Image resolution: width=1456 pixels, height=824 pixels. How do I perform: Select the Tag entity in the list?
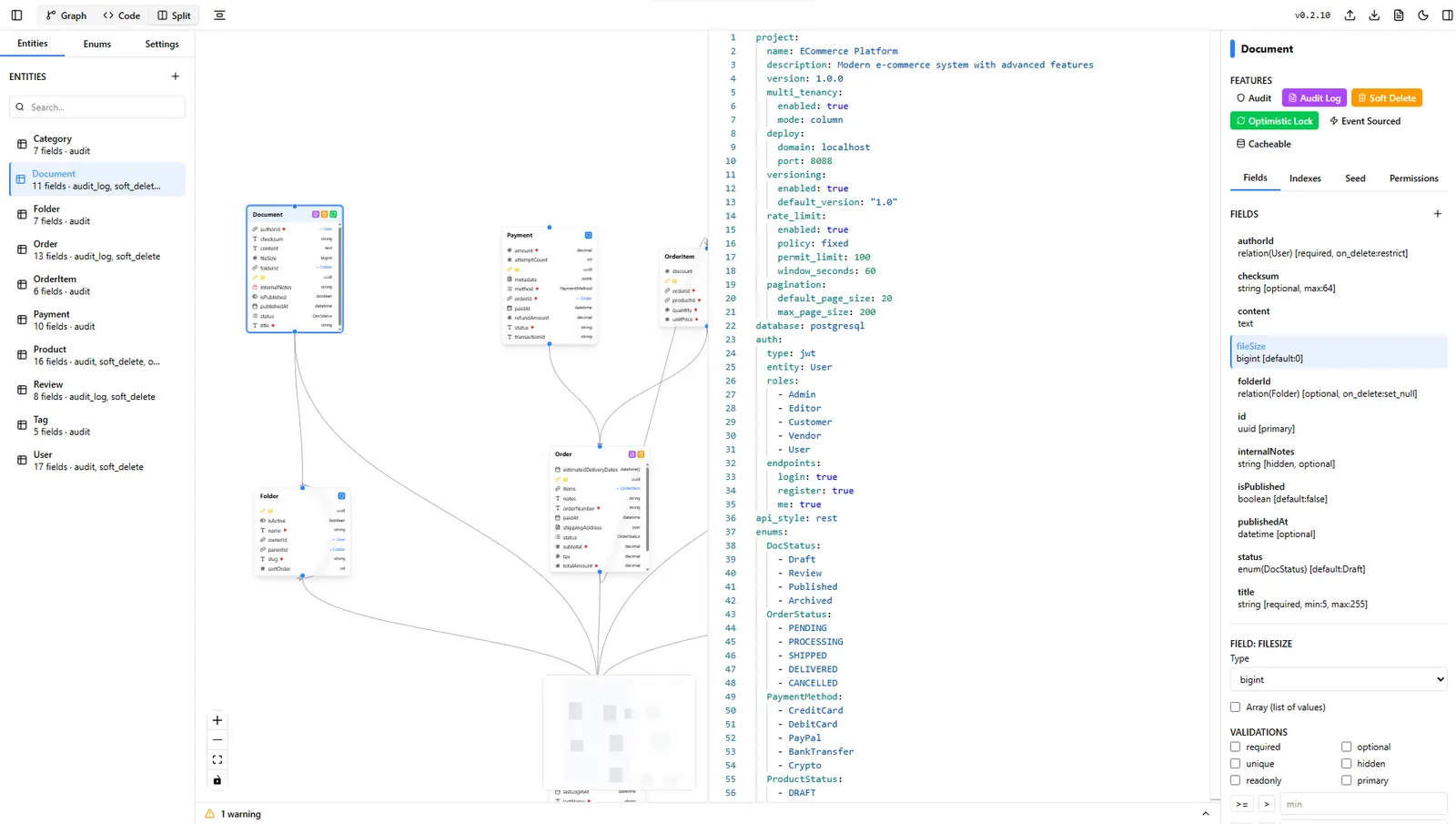point(97,425)
